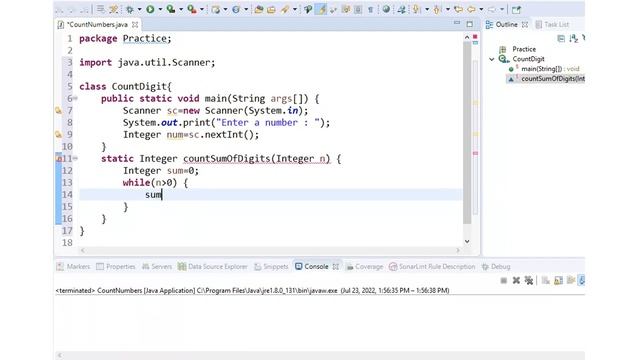Toggle Pin Console icon

pyautogui.click(x=582, y=280)
